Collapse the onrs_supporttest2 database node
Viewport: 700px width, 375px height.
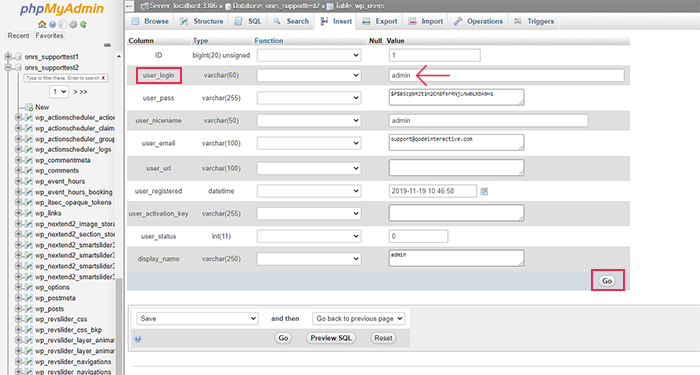click(x=8, y=67)
